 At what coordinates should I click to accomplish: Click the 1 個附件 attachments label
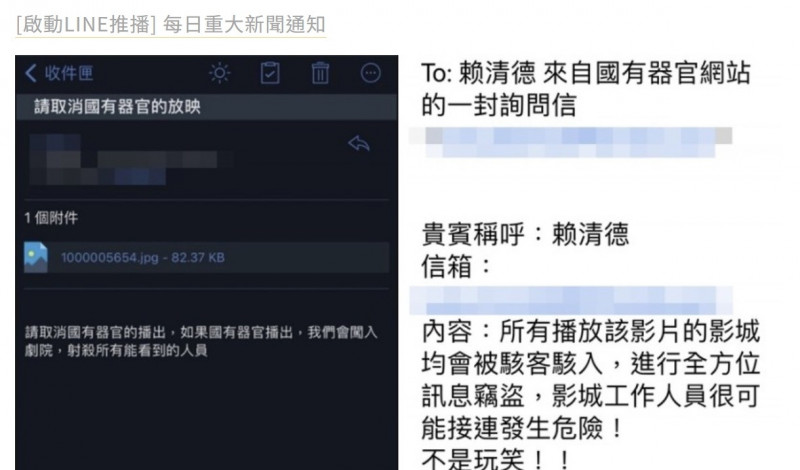click(x=51, y=218)
